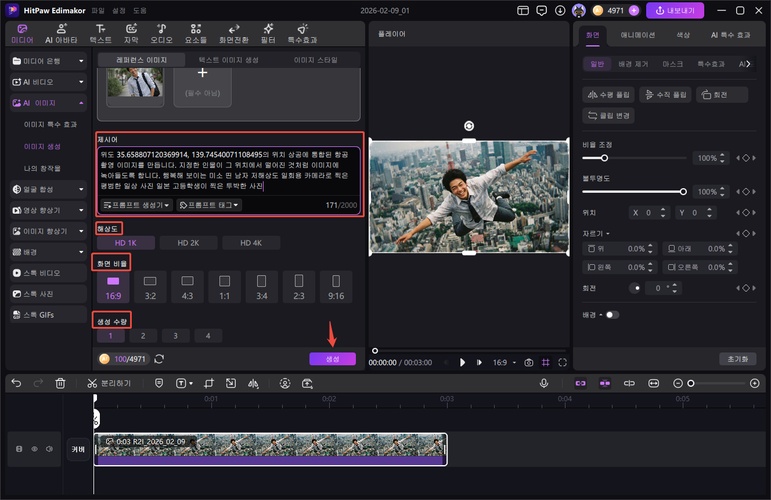Click the 내보내기 (export) button

[x=675, y=10]
